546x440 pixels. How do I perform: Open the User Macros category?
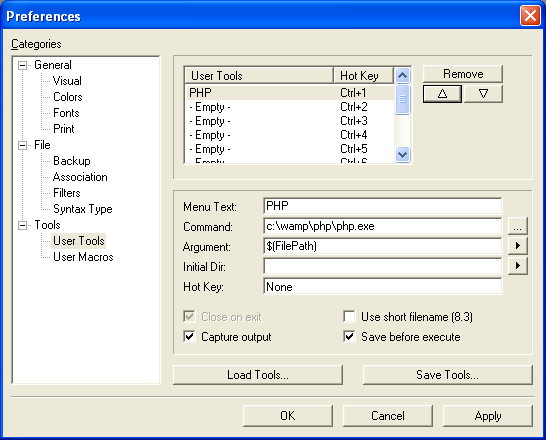coord(83,257)
